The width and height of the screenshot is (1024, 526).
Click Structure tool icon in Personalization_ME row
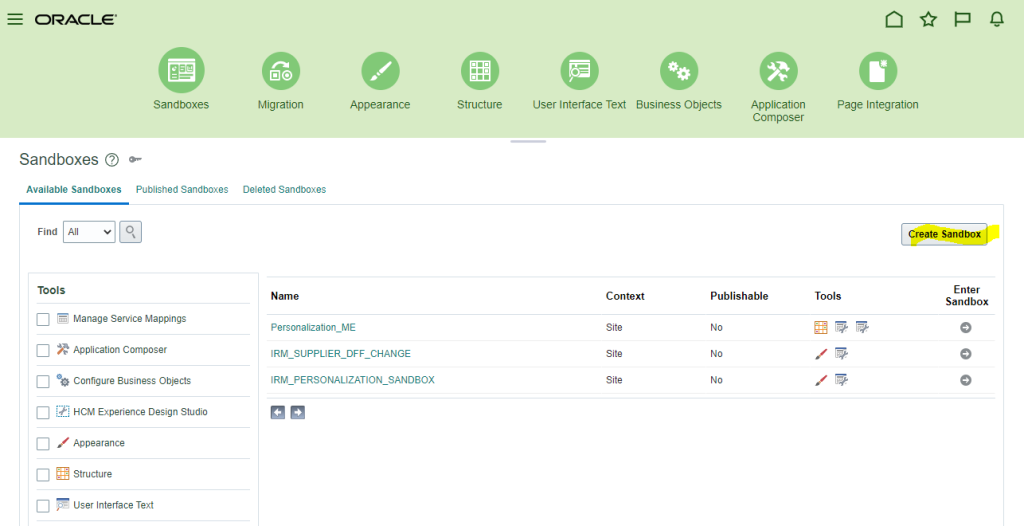click(821, 327)
